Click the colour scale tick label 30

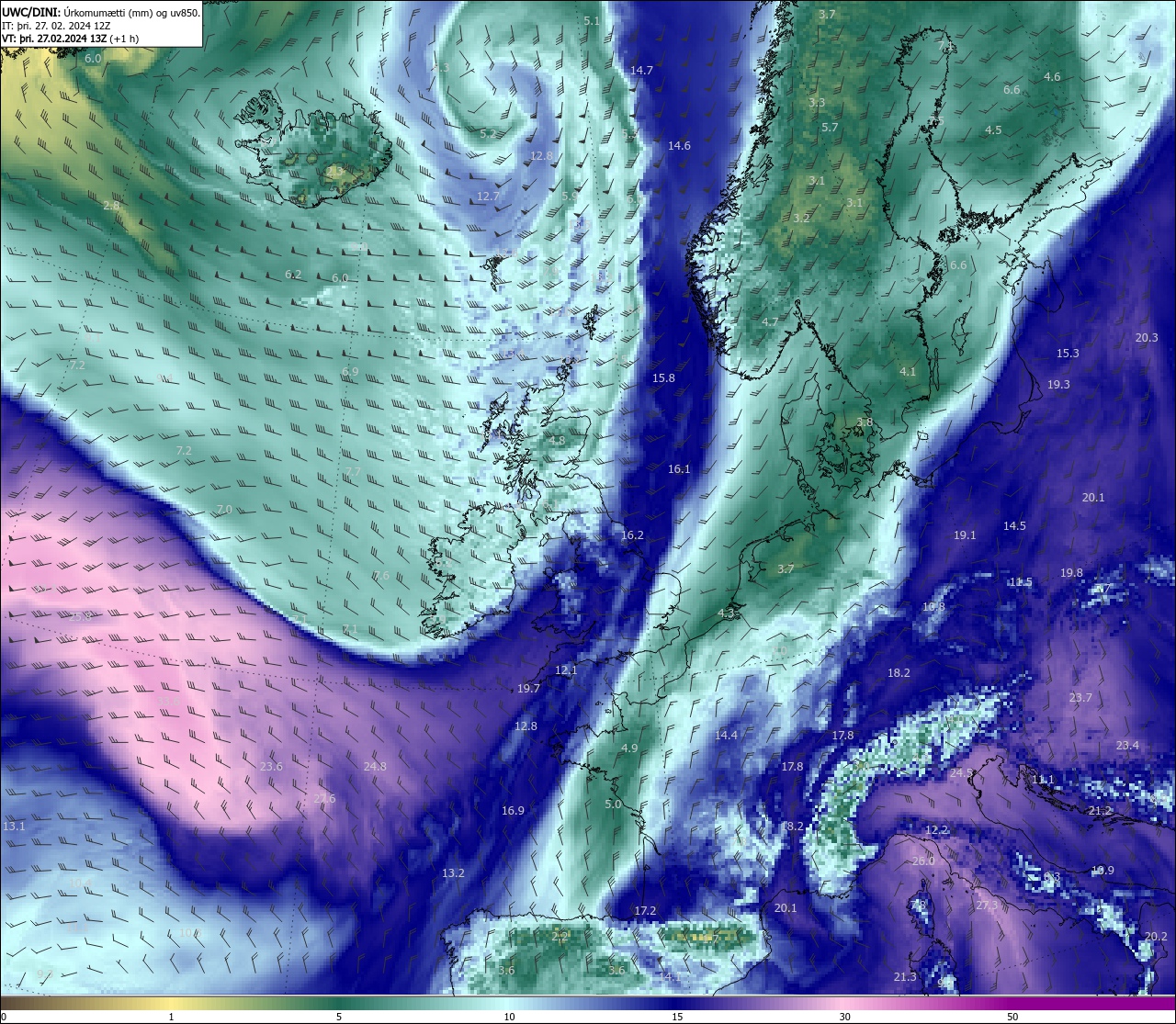coord(844,1017)
